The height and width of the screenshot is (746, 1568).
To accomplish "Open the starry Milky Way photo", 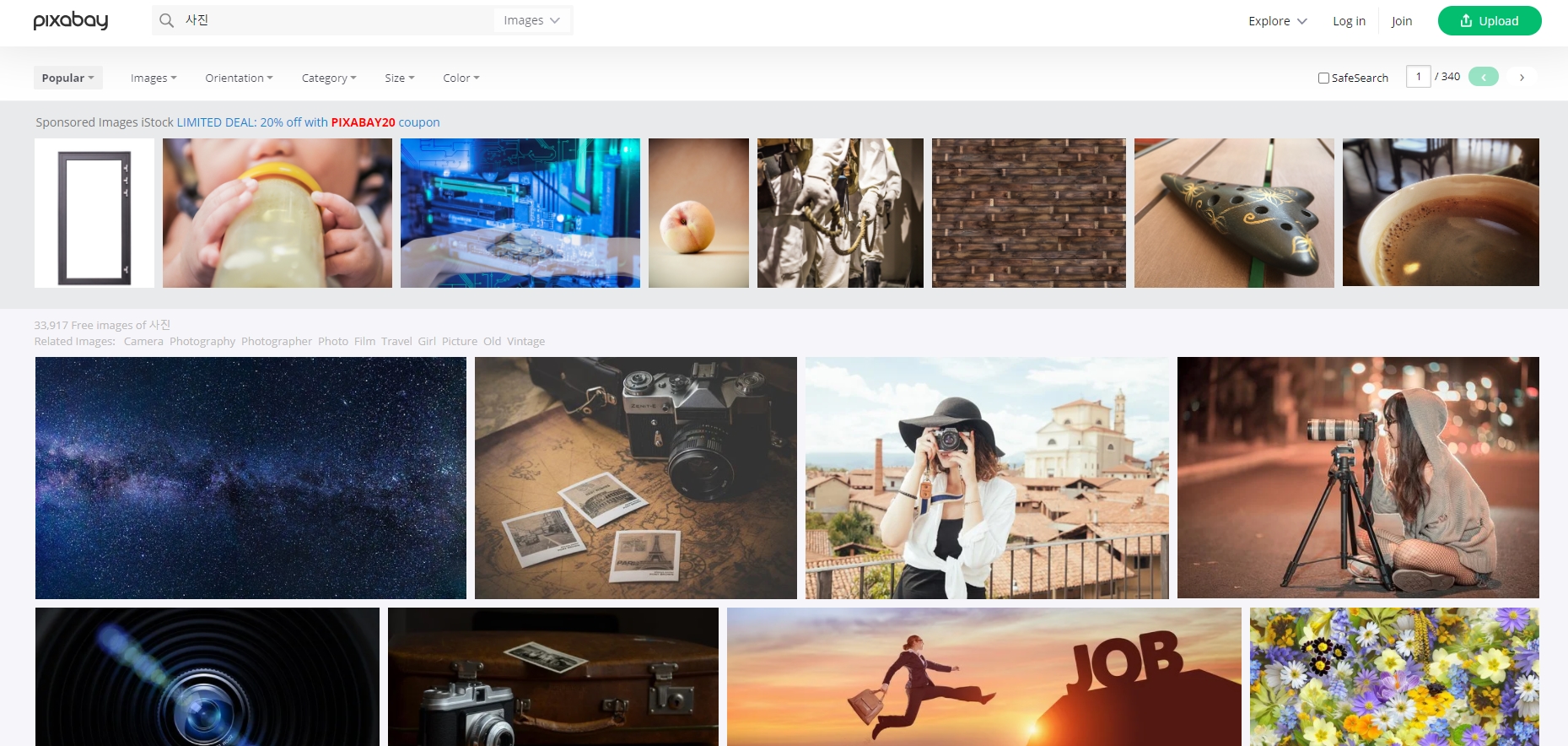I will click(251, 478).
